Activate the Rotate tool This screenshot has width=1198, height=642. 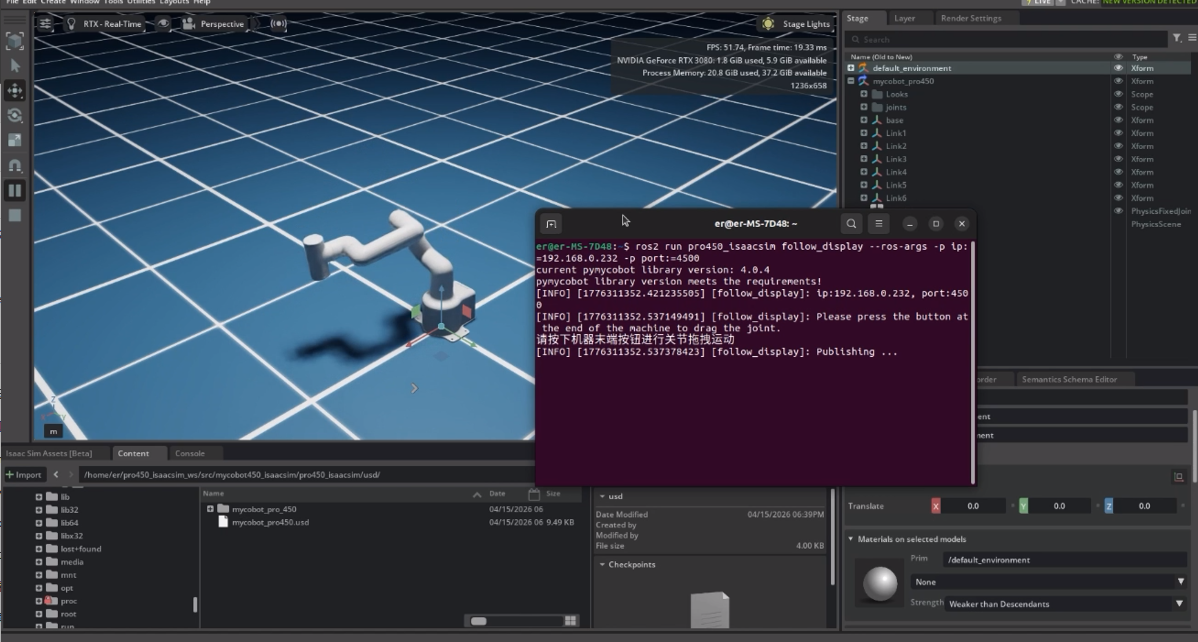pos(15,115)
